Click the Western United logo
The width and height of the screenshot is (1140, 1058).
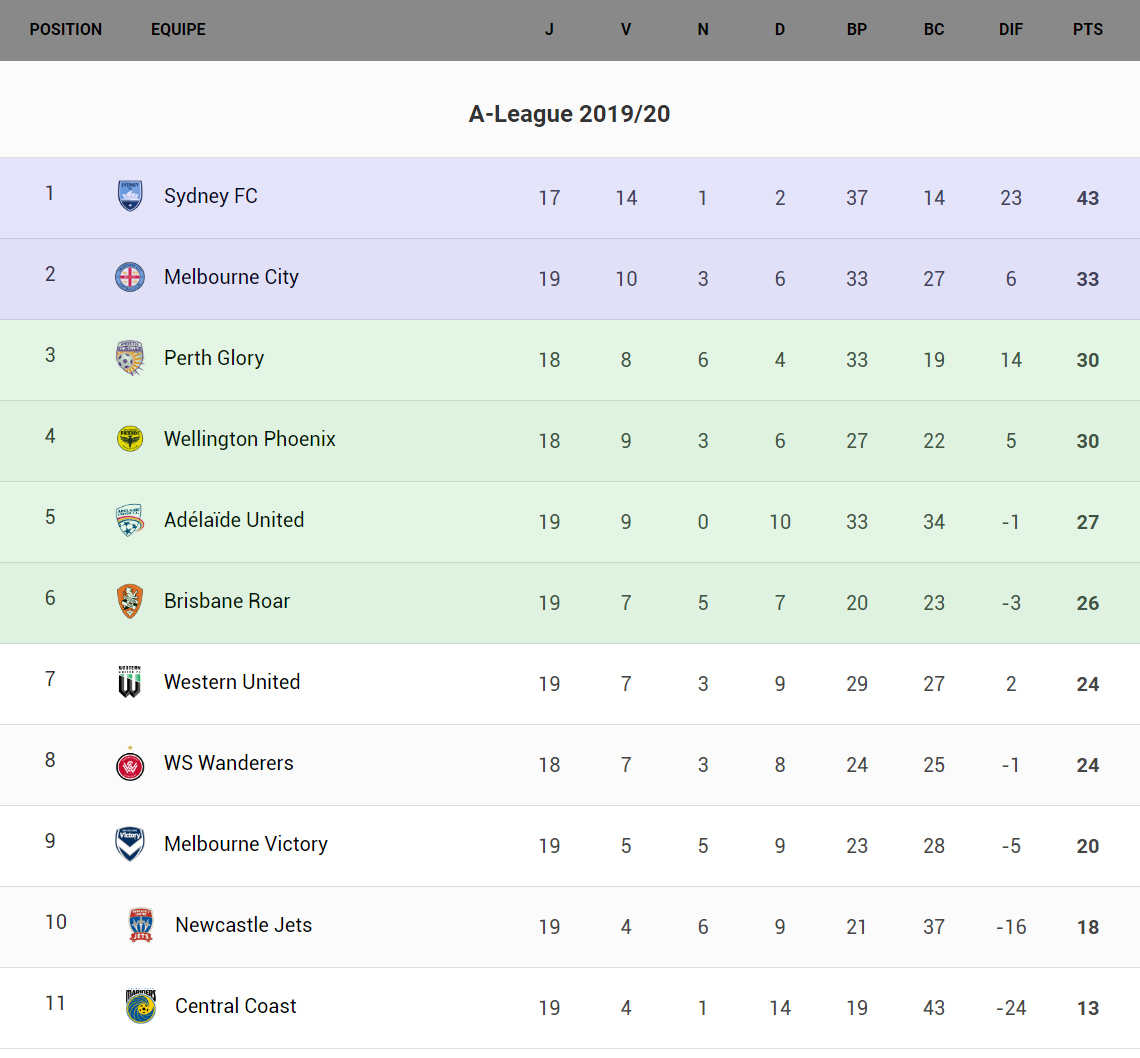130,682
